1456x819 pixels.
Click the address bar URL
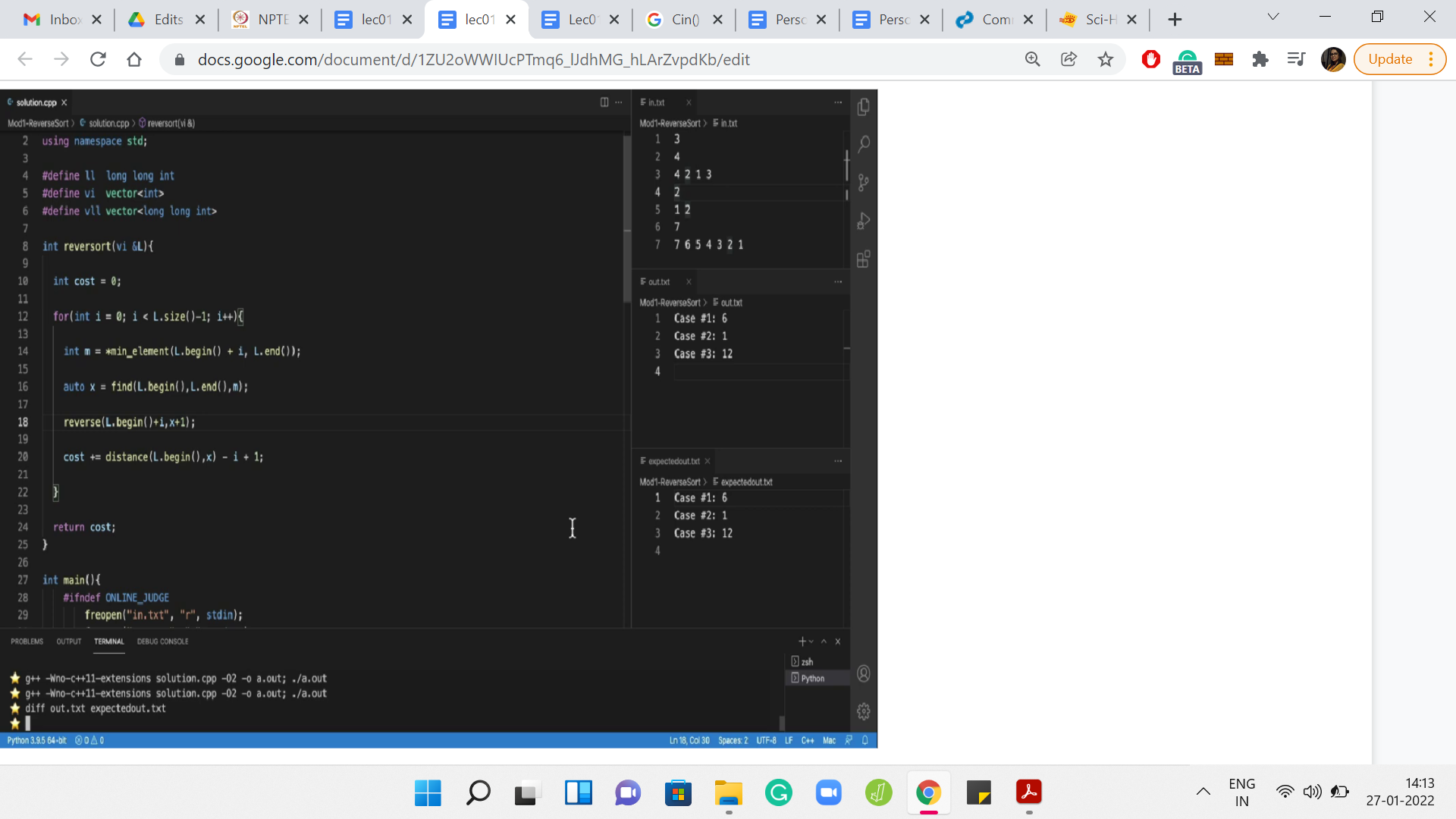pyautogui.click(x=473, y=59)
